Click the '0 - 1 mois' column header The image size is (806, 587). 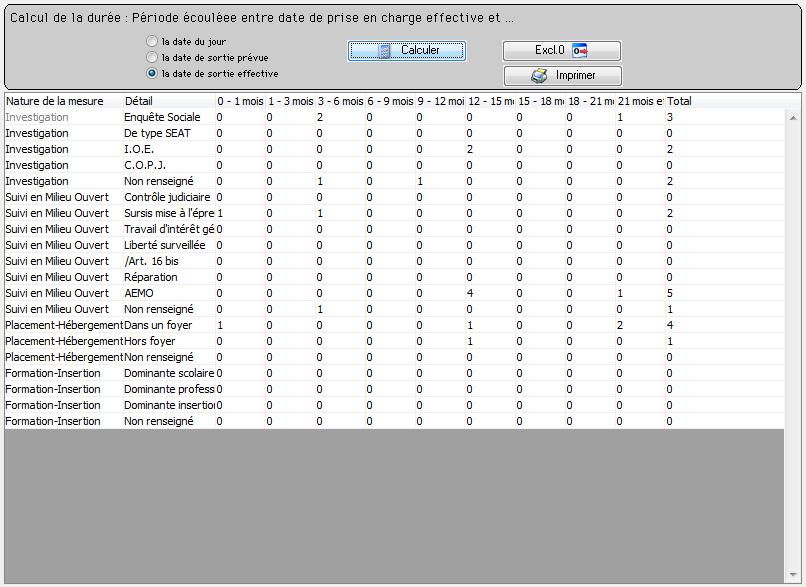point(240,101)
